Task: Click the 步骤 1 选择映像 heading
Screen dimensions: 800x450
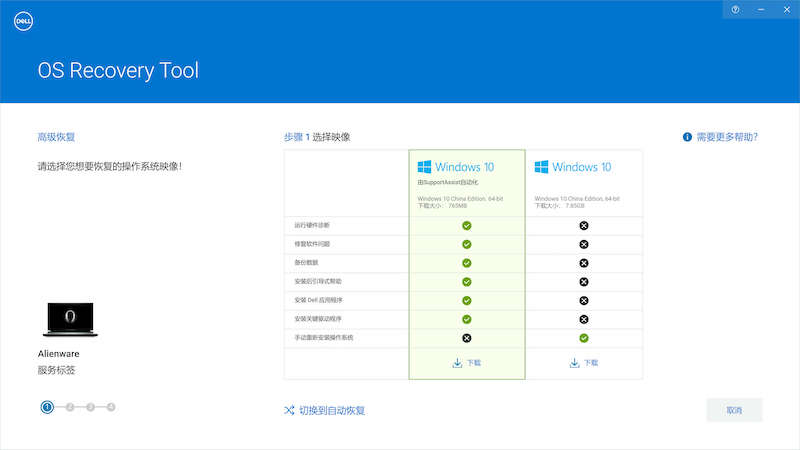Action: point(317,137)
